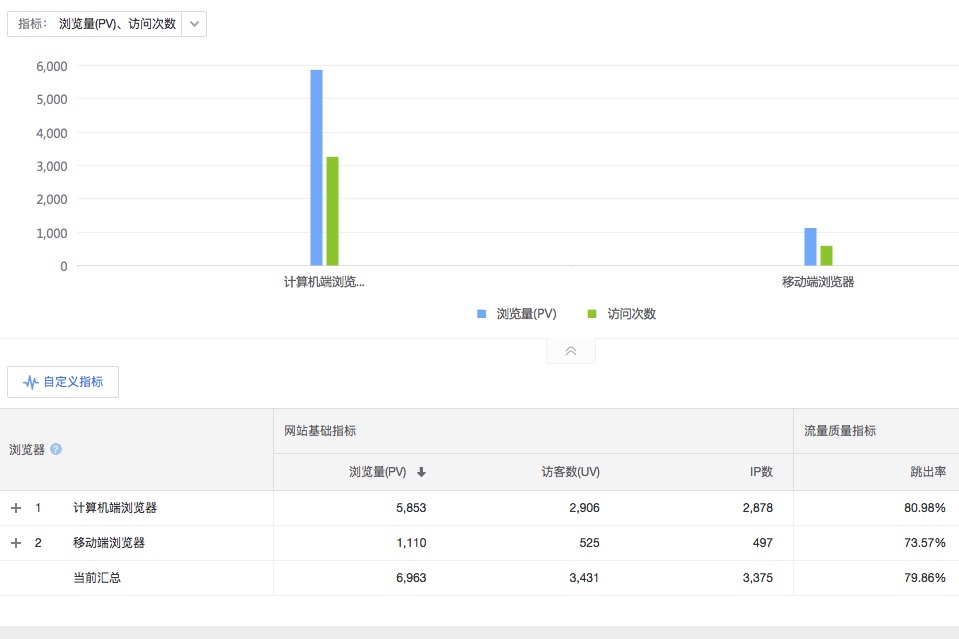Open the 指标 metrics dropdown
Image resolution: width=959 pixels, height=639 pixels.
194,24
